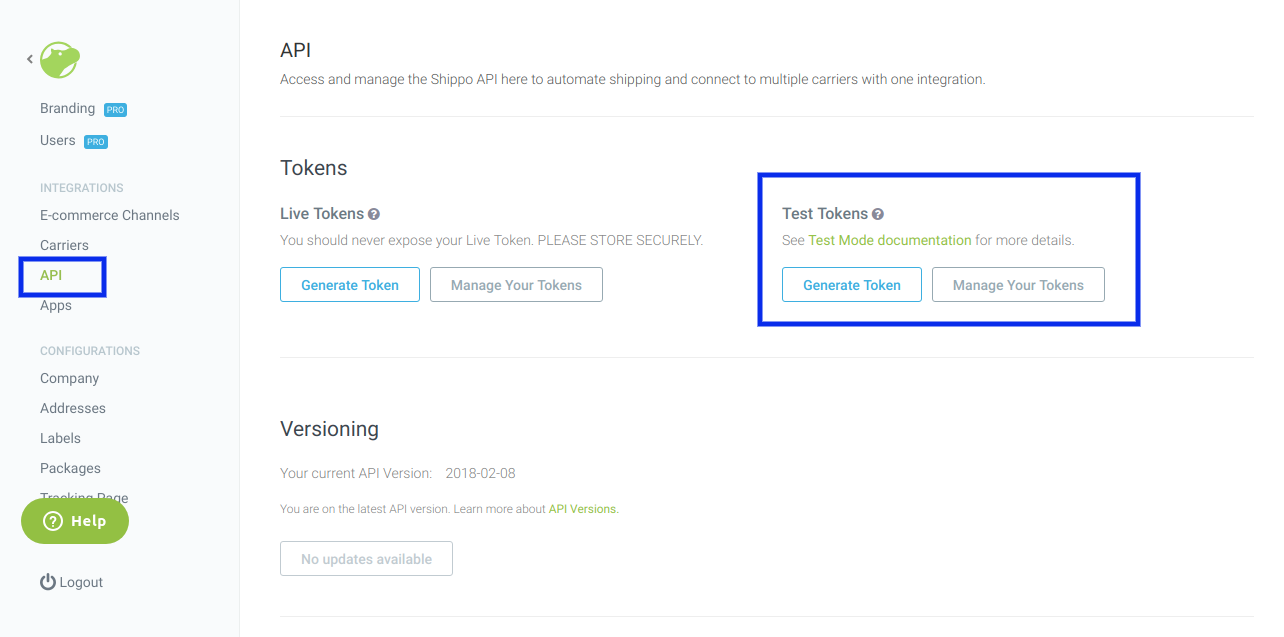The width and height of the screenshot is (1284, 637).
Task: Open Test Mode documentation link
Action: pyautogui.click(x=890, y=240)
